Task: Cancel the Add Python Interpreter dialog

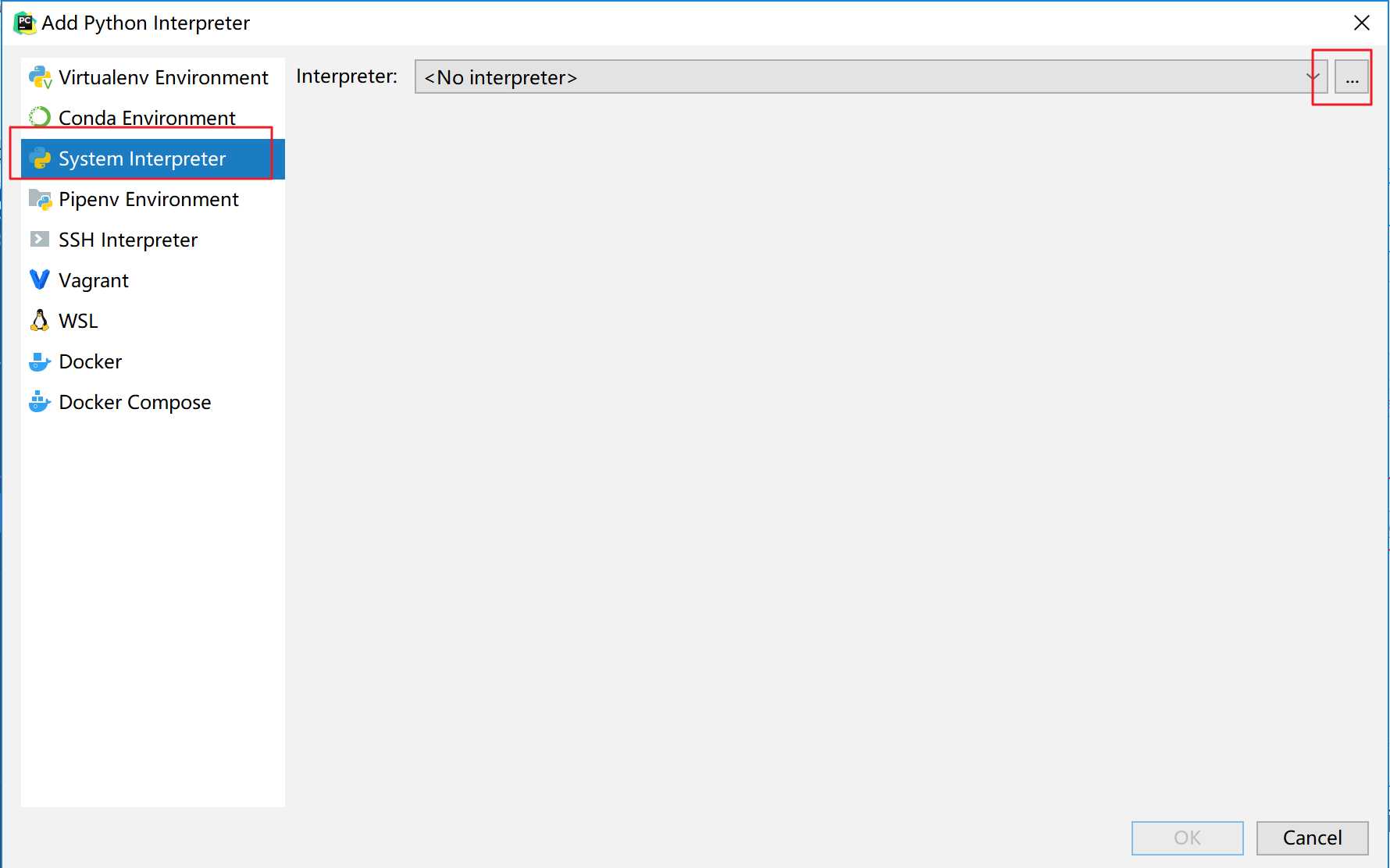Action: 1312,838
